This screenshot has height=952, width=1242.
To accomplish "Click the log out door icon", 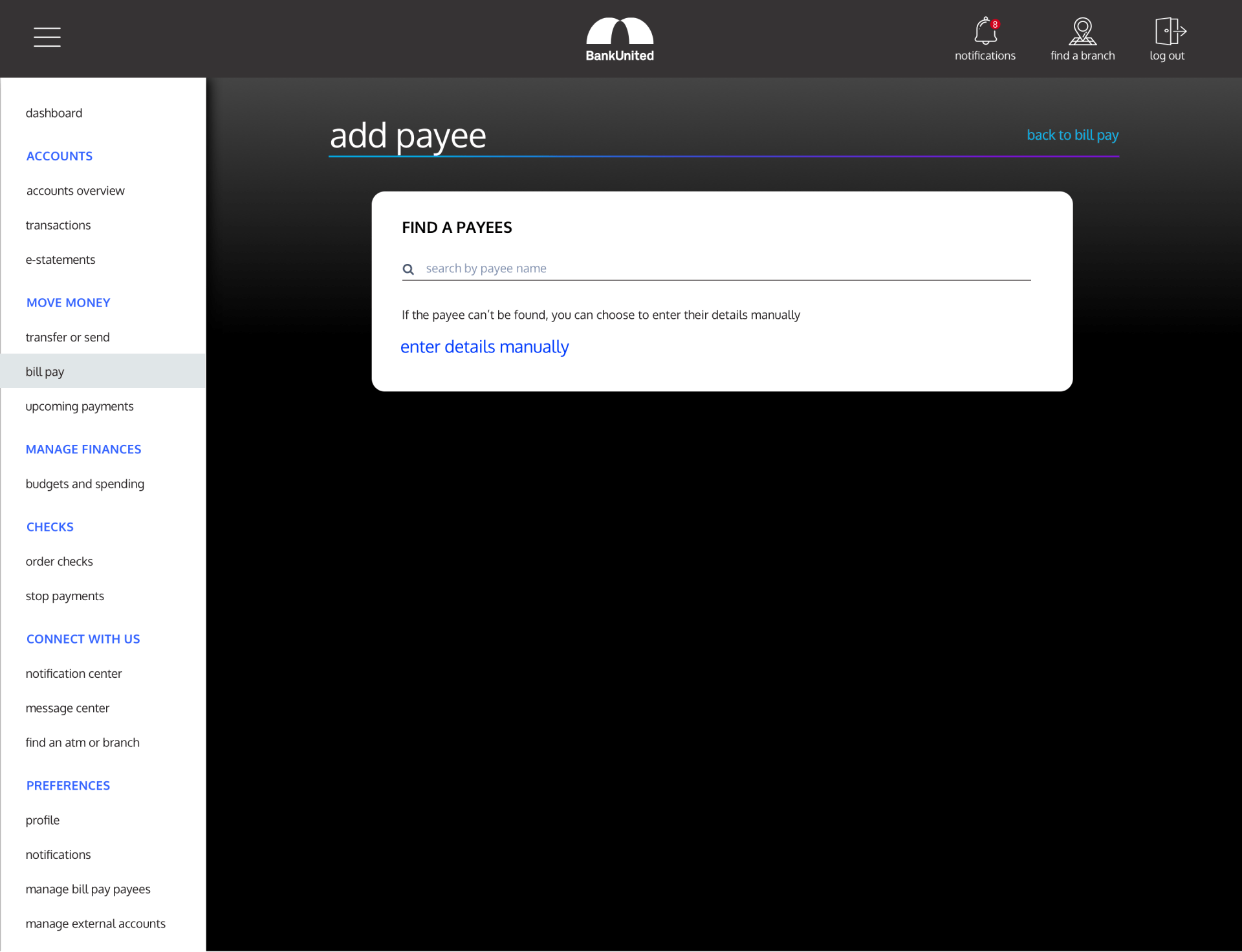I will (1169, 31).
